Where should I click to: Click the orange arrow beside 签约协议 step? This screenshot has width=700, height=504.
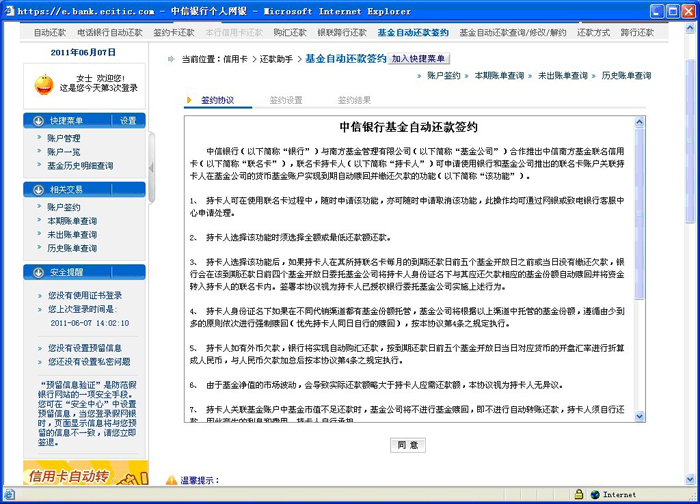[190, 101]
